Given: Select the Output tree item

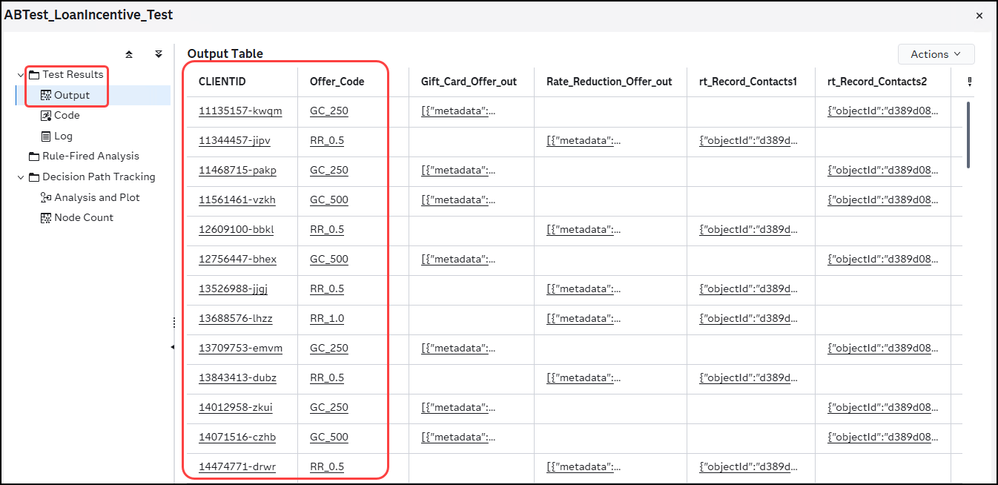Looking at the screenshot, I should (71, 95).
